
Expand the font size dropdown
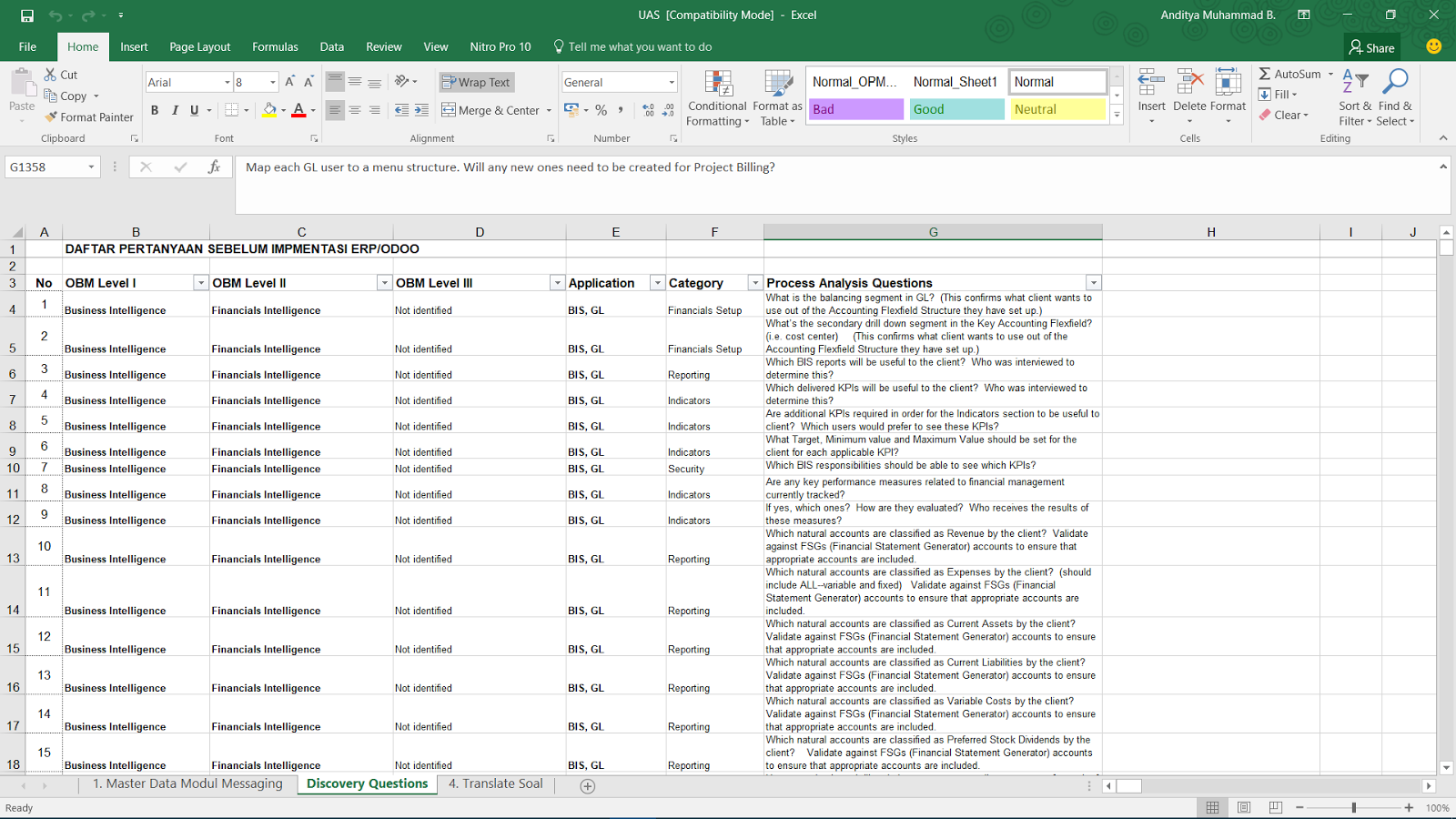pos(272,82)
